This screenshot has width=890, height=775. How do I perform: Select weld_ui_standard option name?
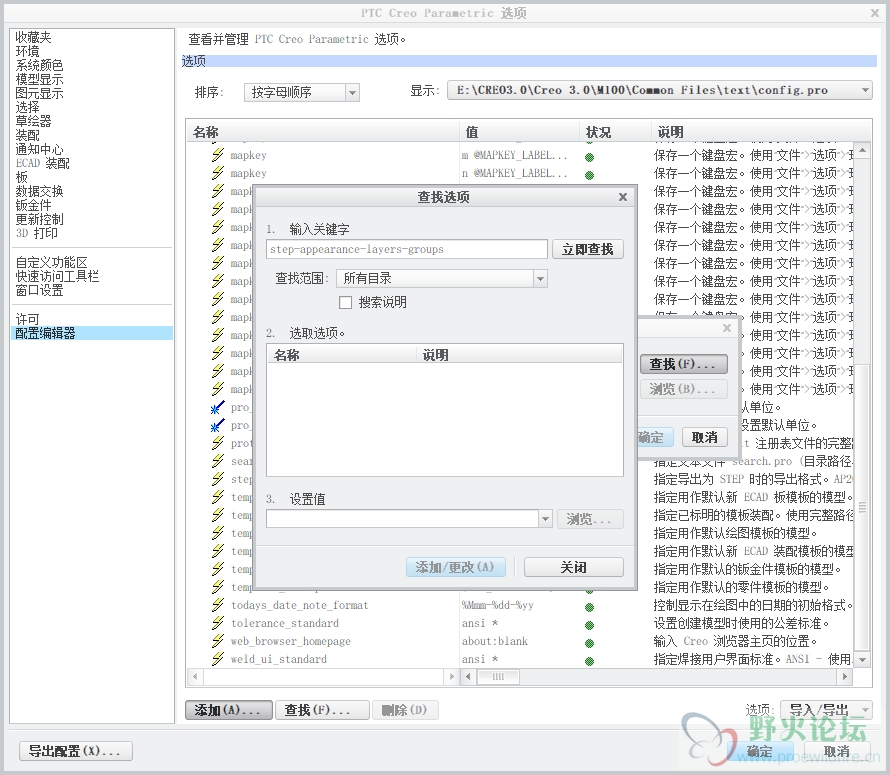(279, 659)
